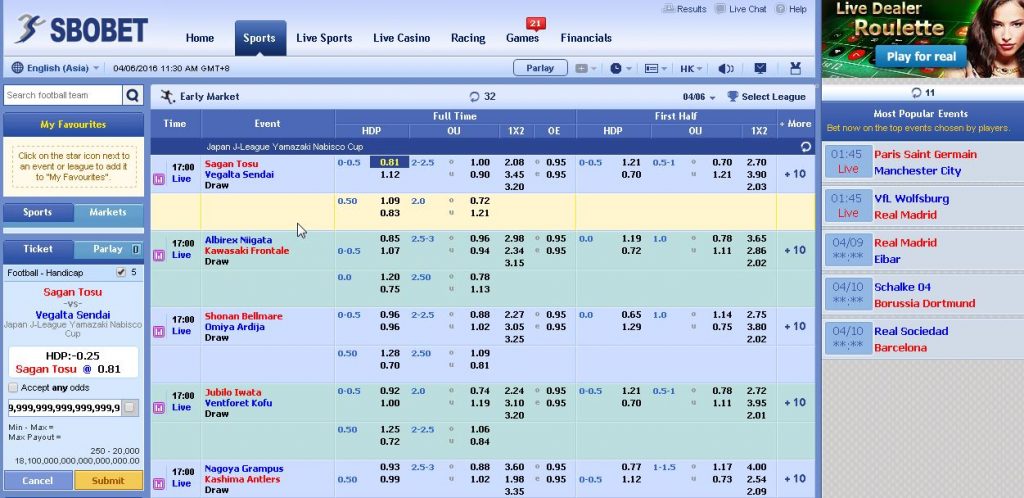The height and width of the screenshot is (498, 1024).
Task: Click the Early Market football player icon
Action: [168, 97]
